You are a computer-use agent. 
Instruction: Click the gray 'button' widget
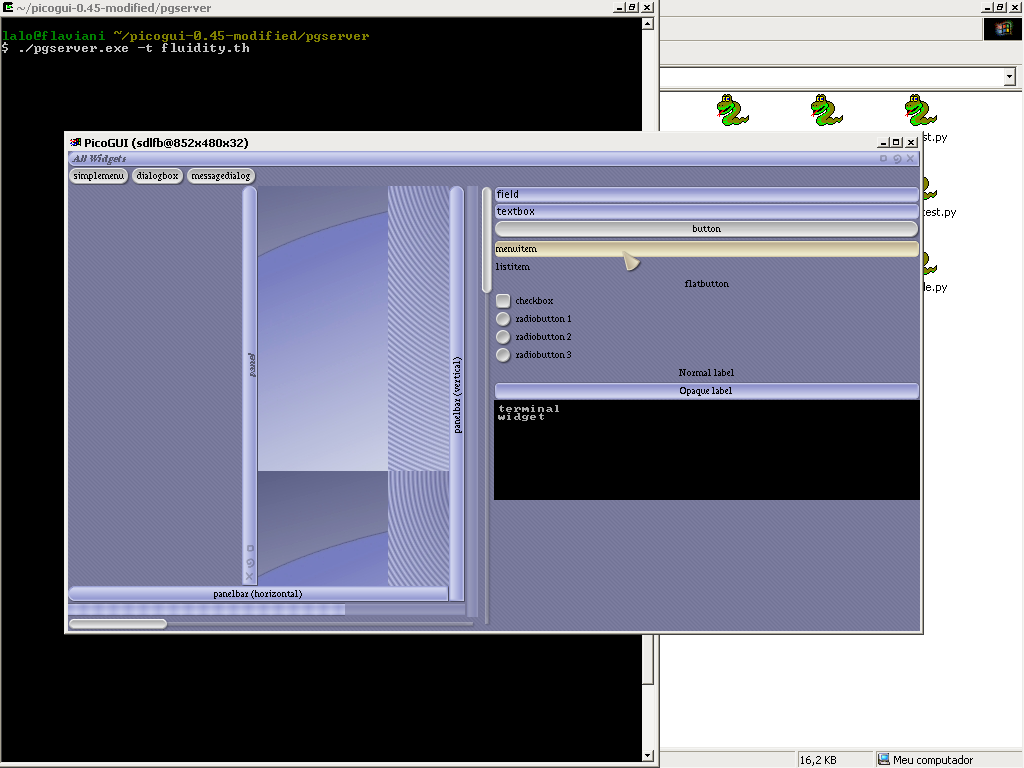[x=707, y=229]
